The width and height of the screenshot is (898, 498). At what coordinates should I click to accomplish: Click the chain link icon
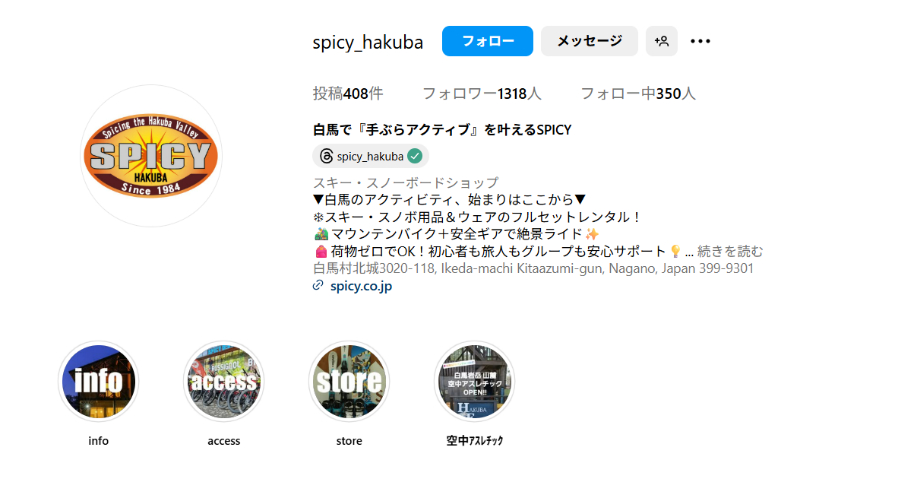[x=318, y=286]
